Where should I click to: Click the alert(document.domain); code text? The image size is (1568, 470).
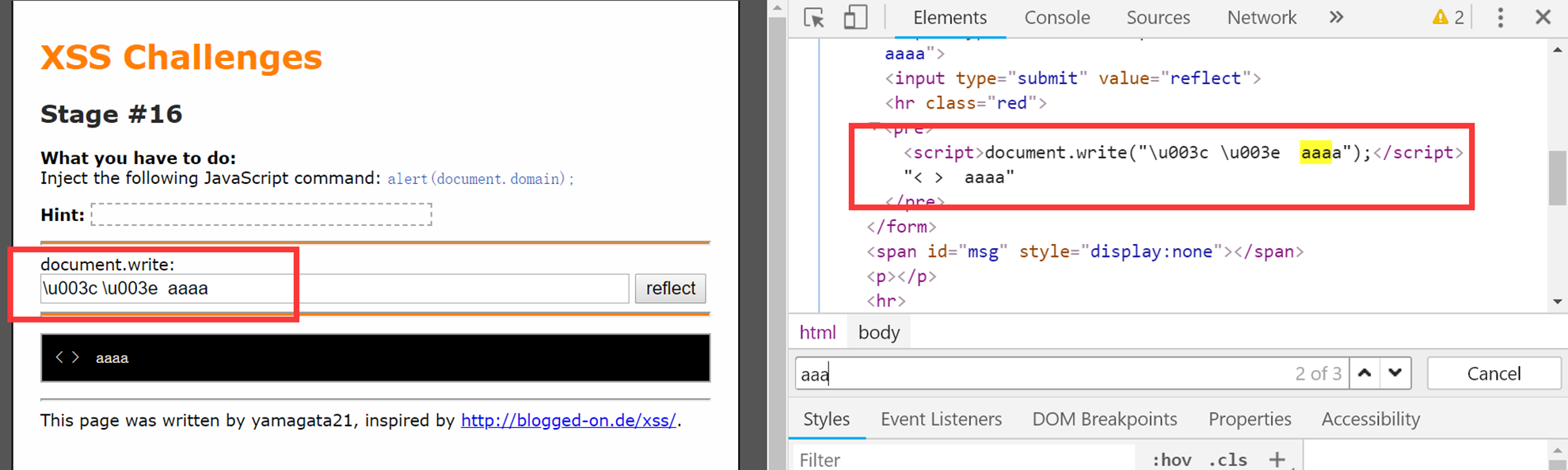(481, 179)
